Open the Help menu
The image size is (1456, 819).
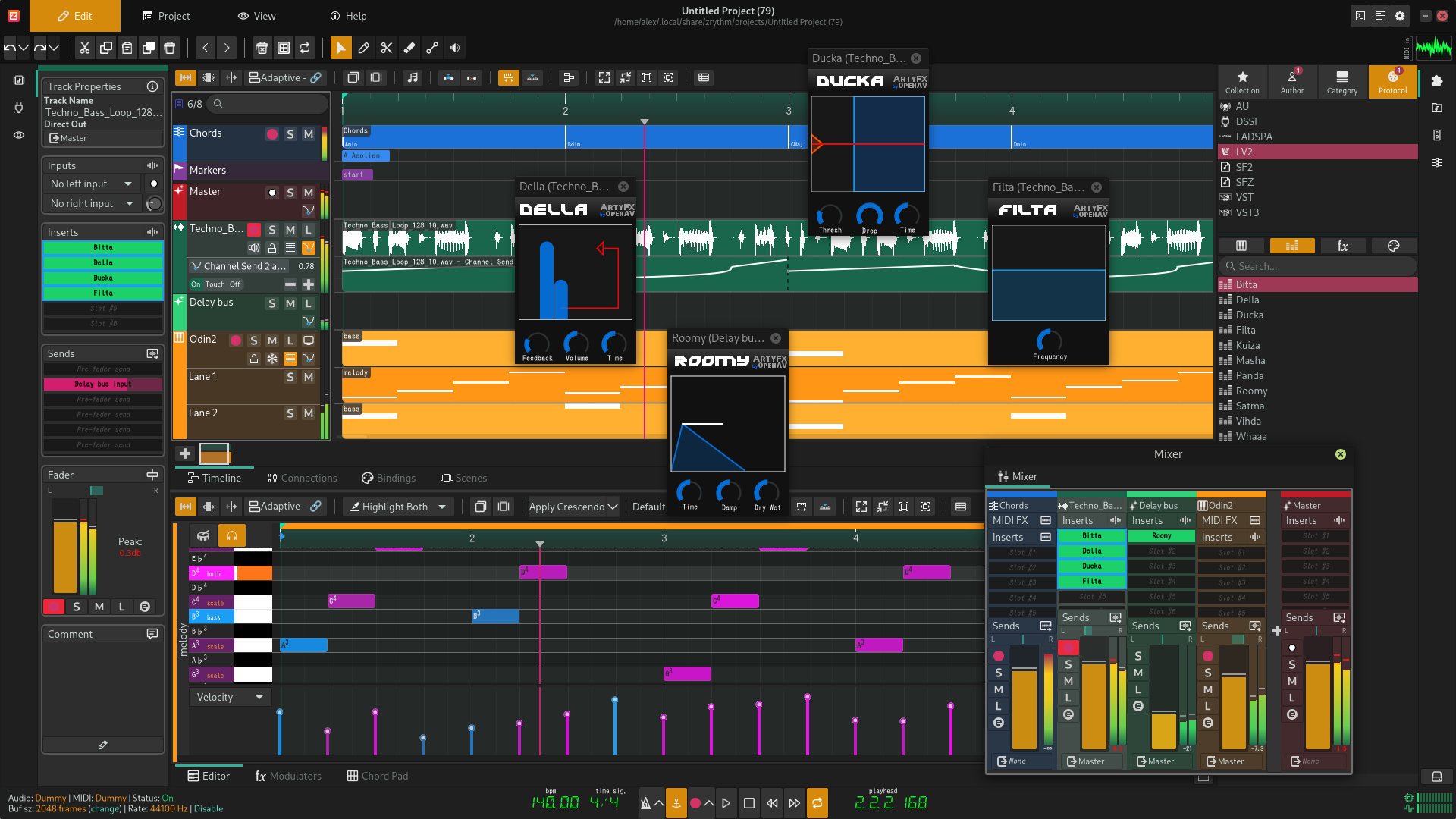[x=349, y=16]
